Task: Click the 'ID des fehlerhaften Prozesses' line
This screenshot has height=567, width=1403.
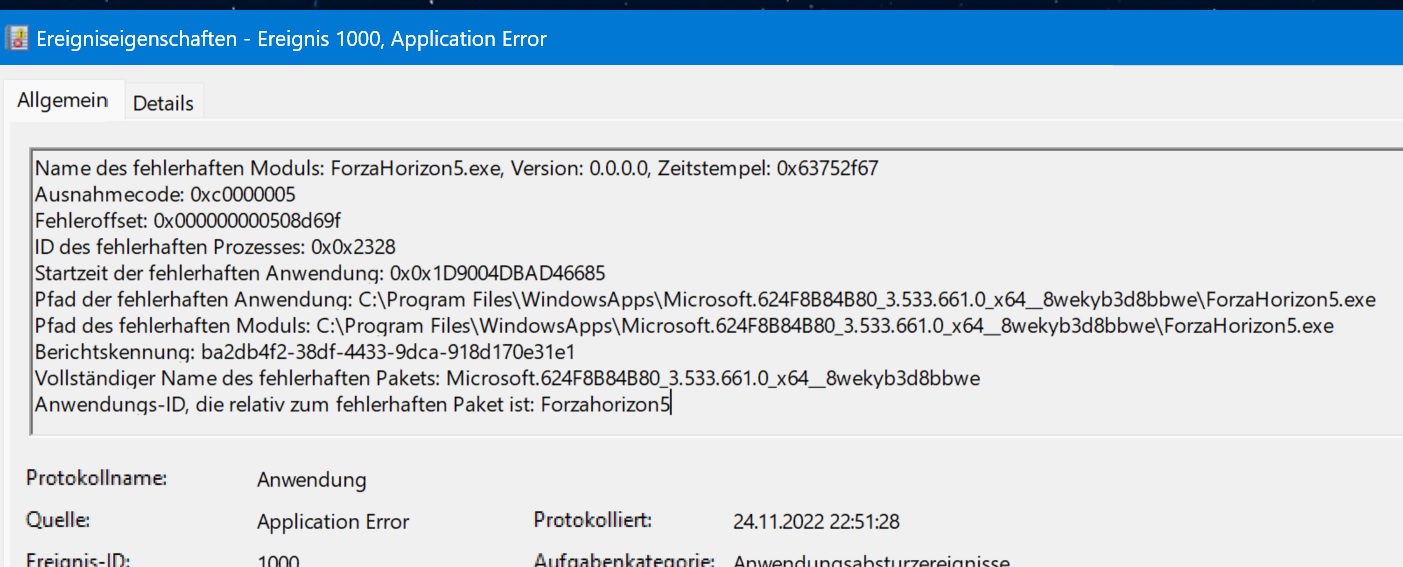Action: [x=206, y=247]
